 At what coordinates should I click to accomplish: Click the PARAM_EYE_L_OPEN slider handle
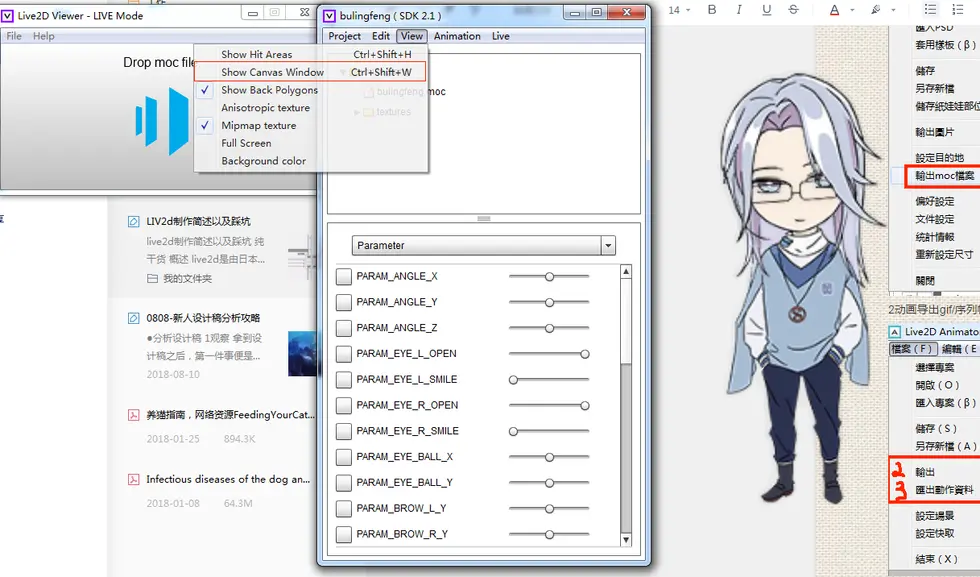585,354
